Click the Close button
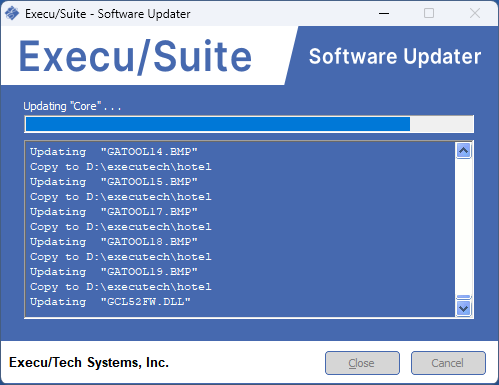 tap(362, 363)
